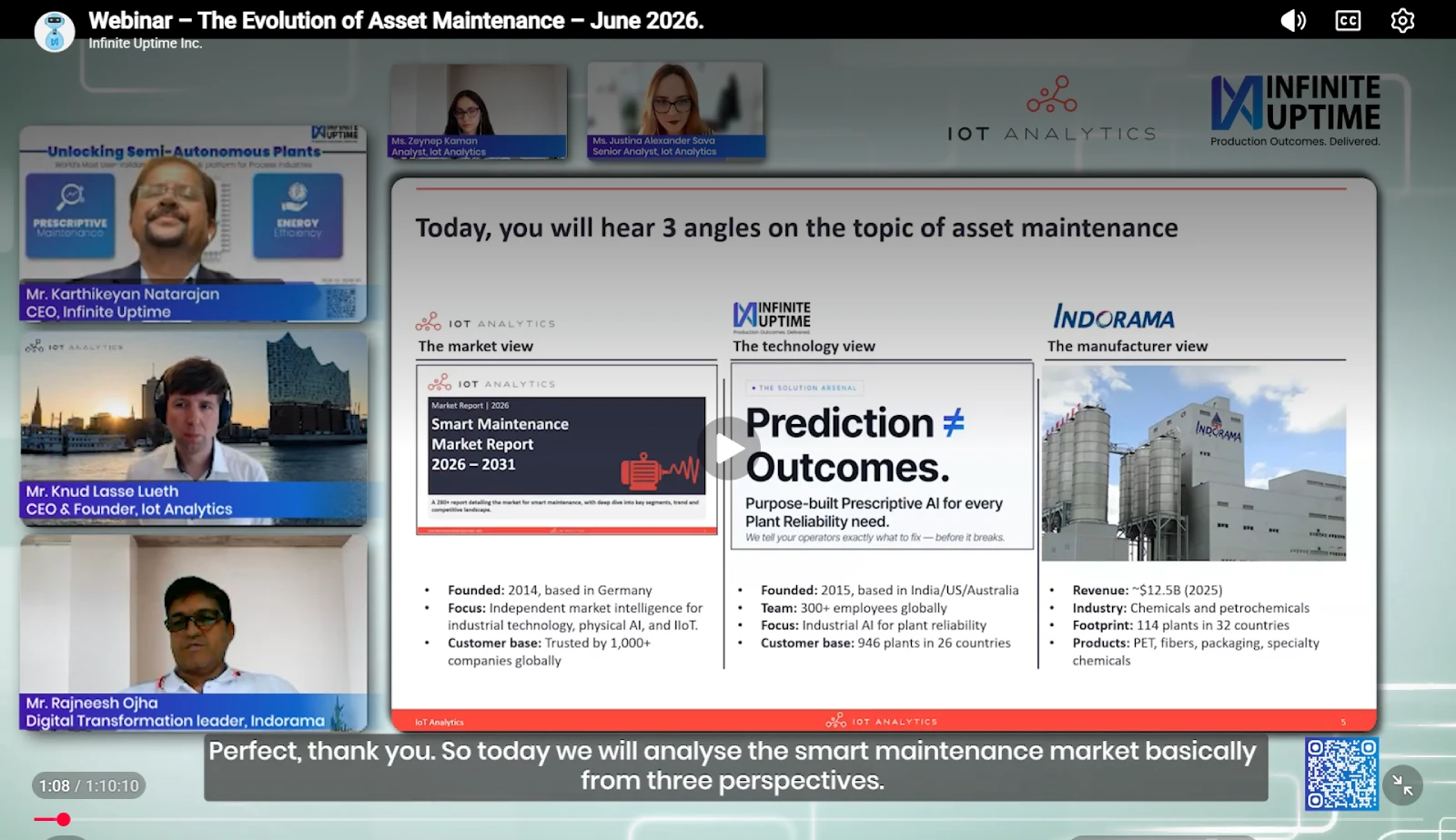Screen dimensions: 1456x840
Task: Open the webinar title link
Action: tap(396, 20)
